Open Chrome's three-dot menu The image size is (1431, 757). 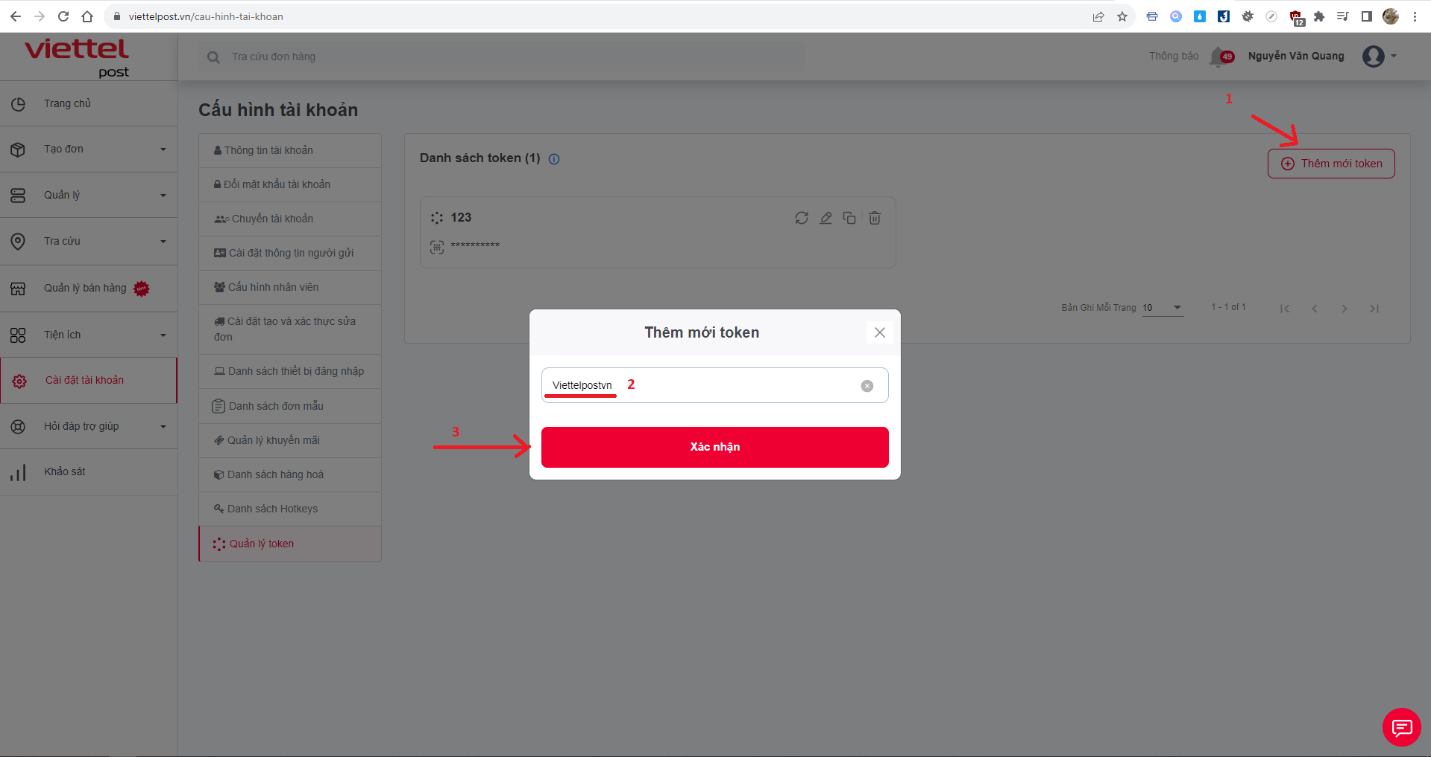tap(1415, 16)
